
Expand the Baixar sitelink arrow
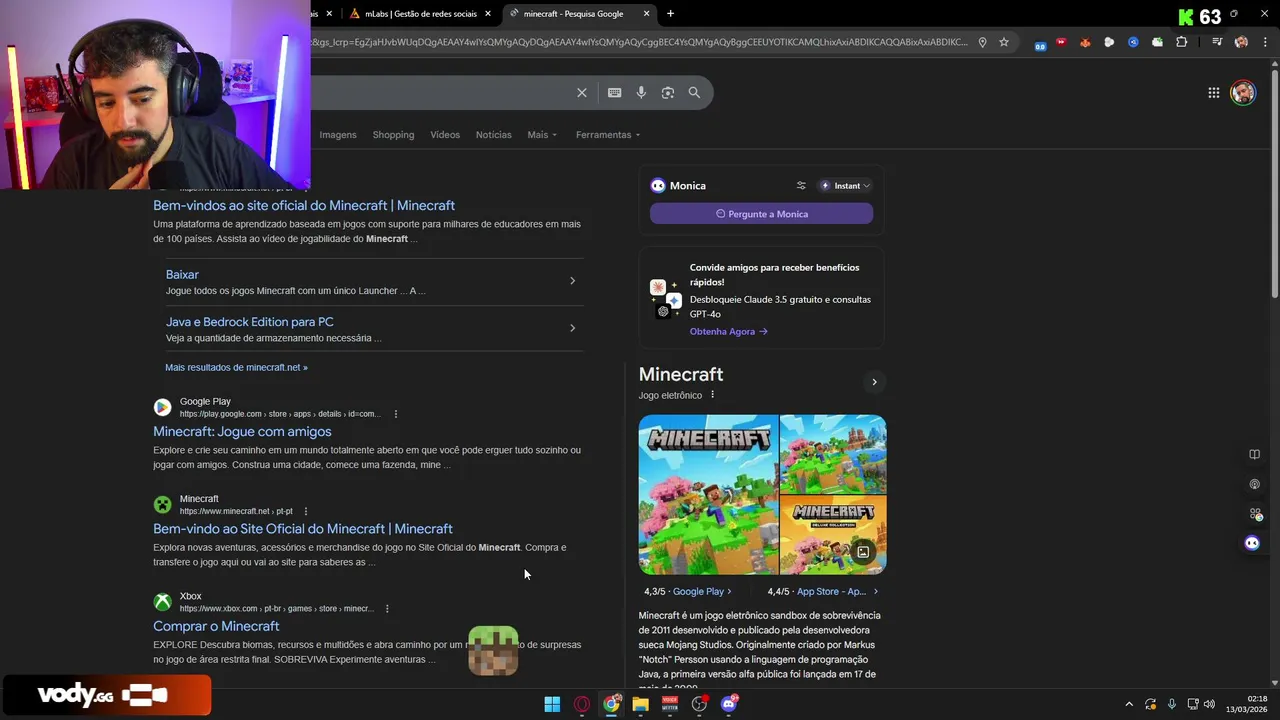(572, 281)
